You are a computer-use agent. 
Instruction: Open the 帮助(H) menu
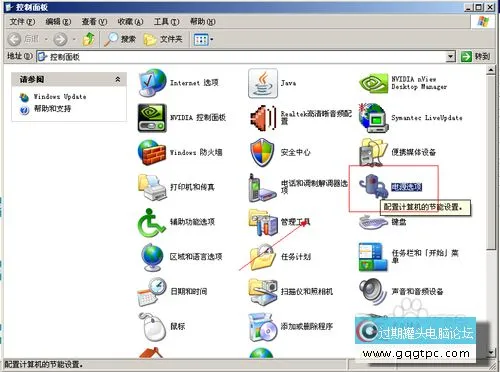[202, 22]
